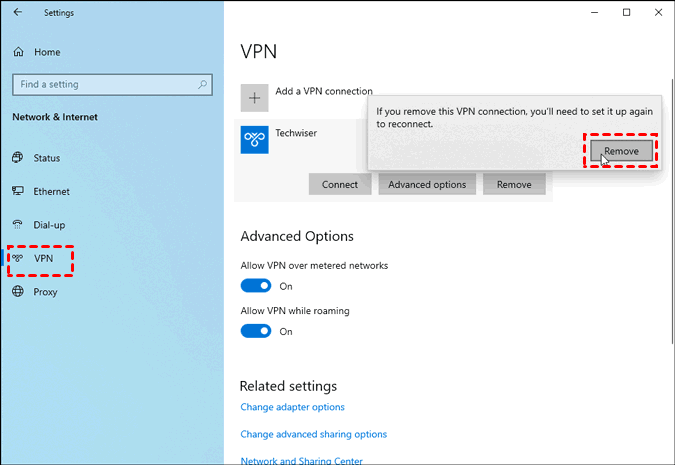
Task: Select the Techwiser VPN connection icon
Action: point(255,139)
